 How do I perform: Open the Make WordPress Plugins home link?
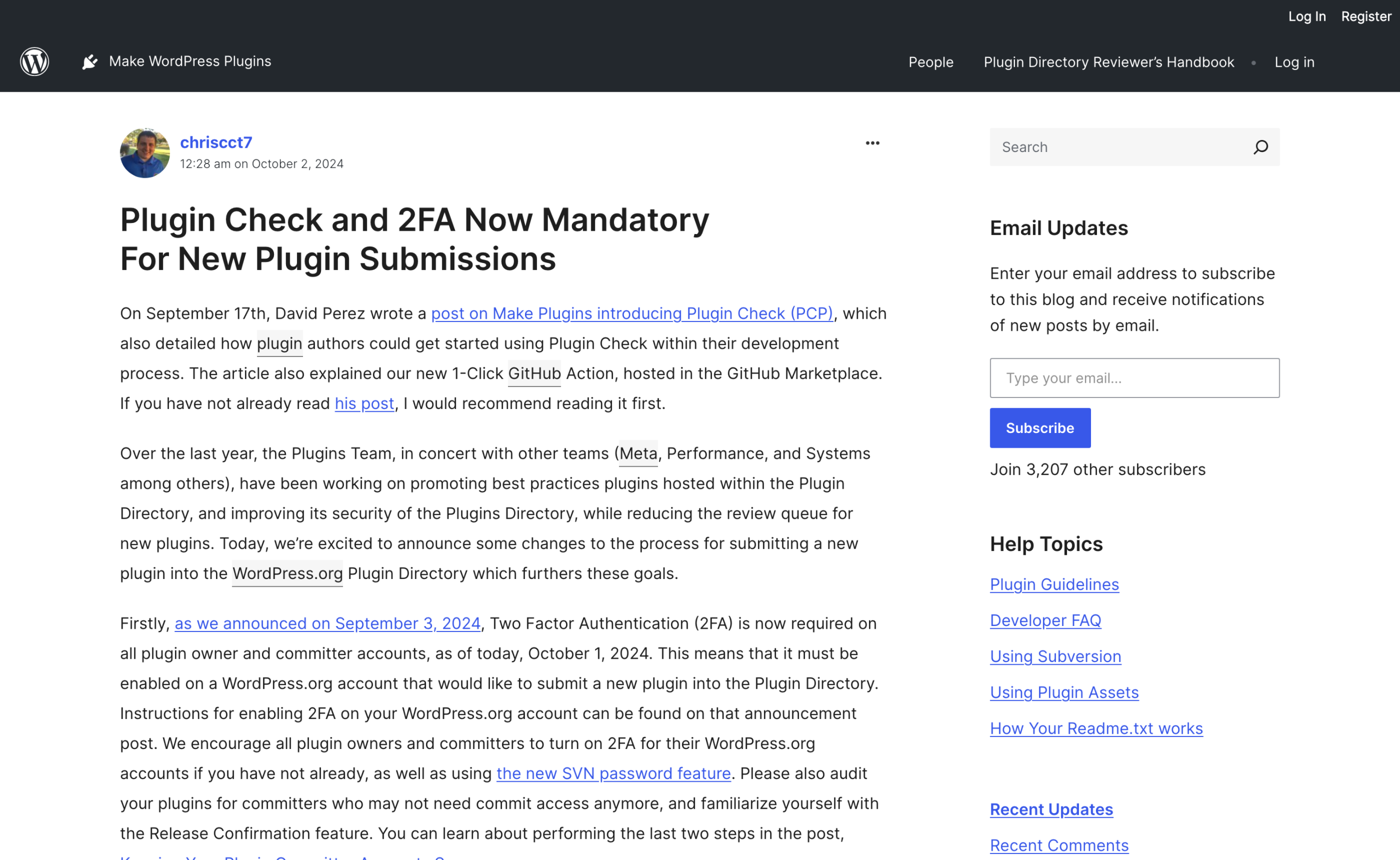pyautogui.click(x=190, y=61)
